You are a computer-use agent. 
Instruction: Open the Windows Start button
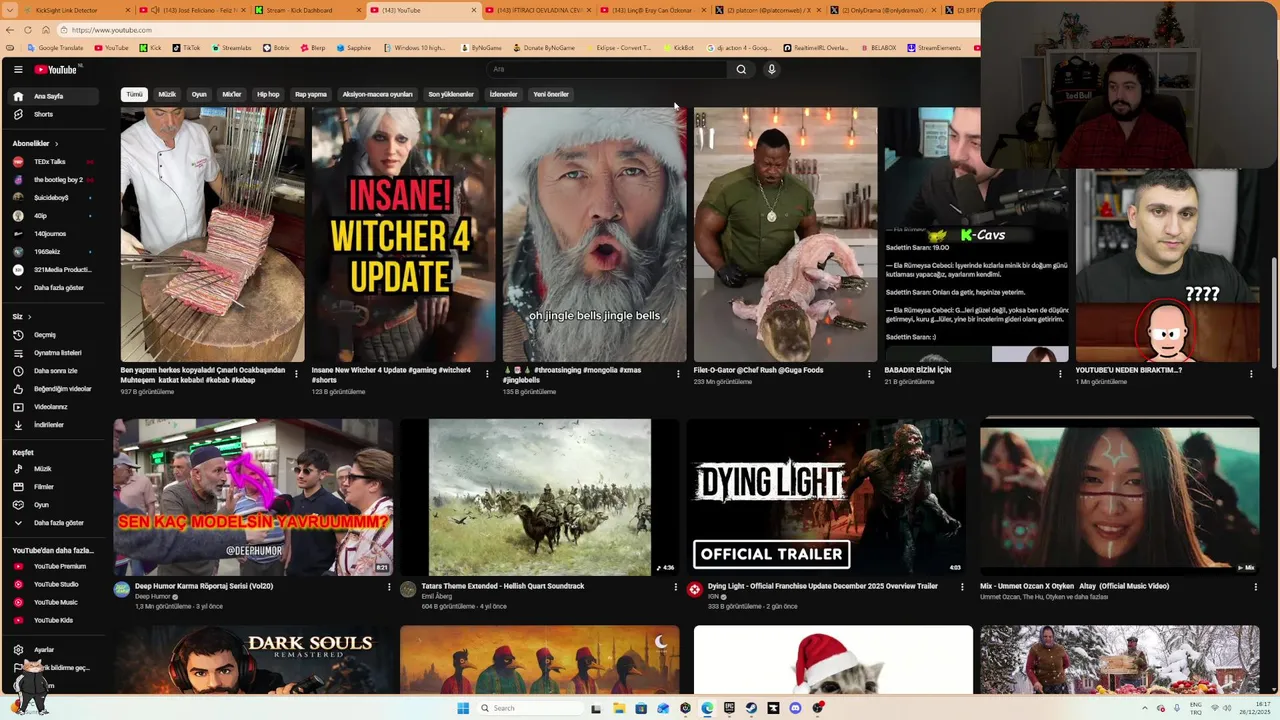pos(463,708)
